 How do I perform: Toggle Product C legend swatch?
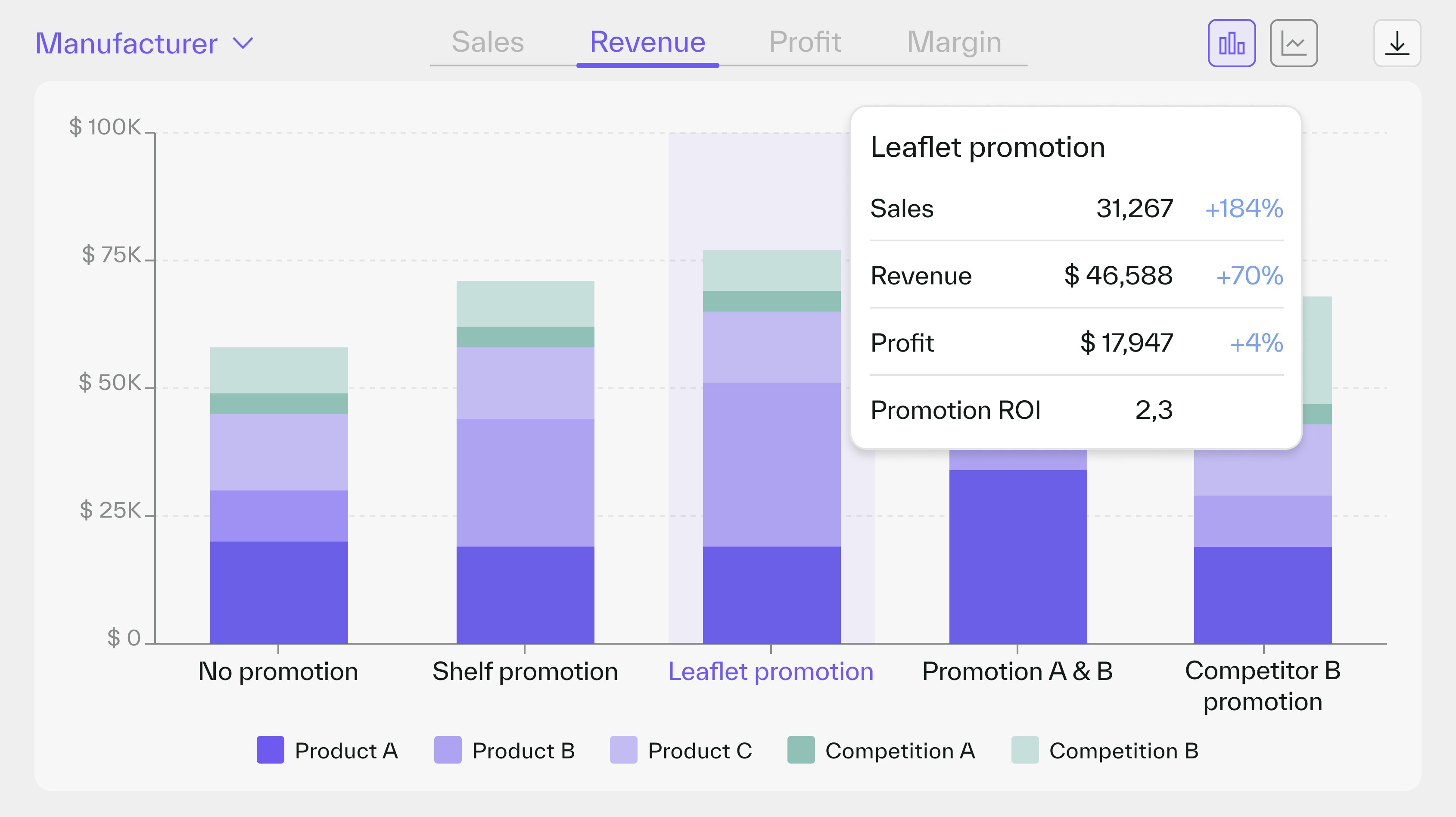point(623,750)
